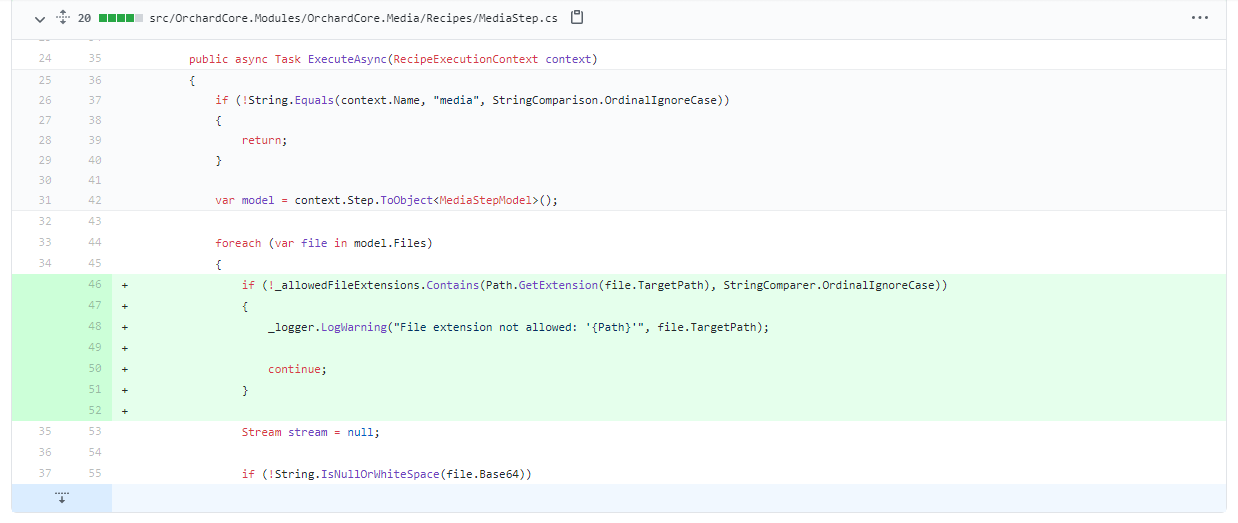The height and width of the screenshot is (523, 1238).
Task: Click the expand-all diff lines icon
Action: (62, 18)
